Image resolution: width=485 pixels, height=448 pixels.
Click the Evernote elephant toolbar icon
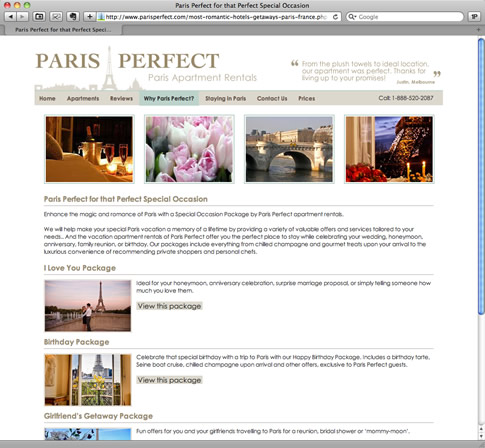tap(73, 16)
